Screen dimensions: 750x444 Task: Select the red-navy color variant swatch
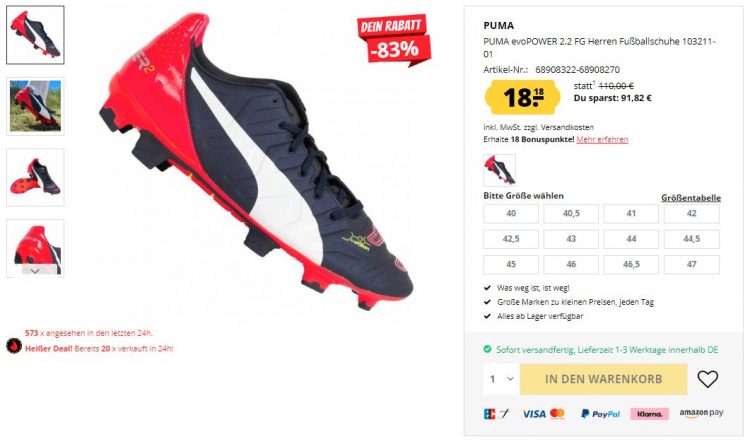point(499,170)
